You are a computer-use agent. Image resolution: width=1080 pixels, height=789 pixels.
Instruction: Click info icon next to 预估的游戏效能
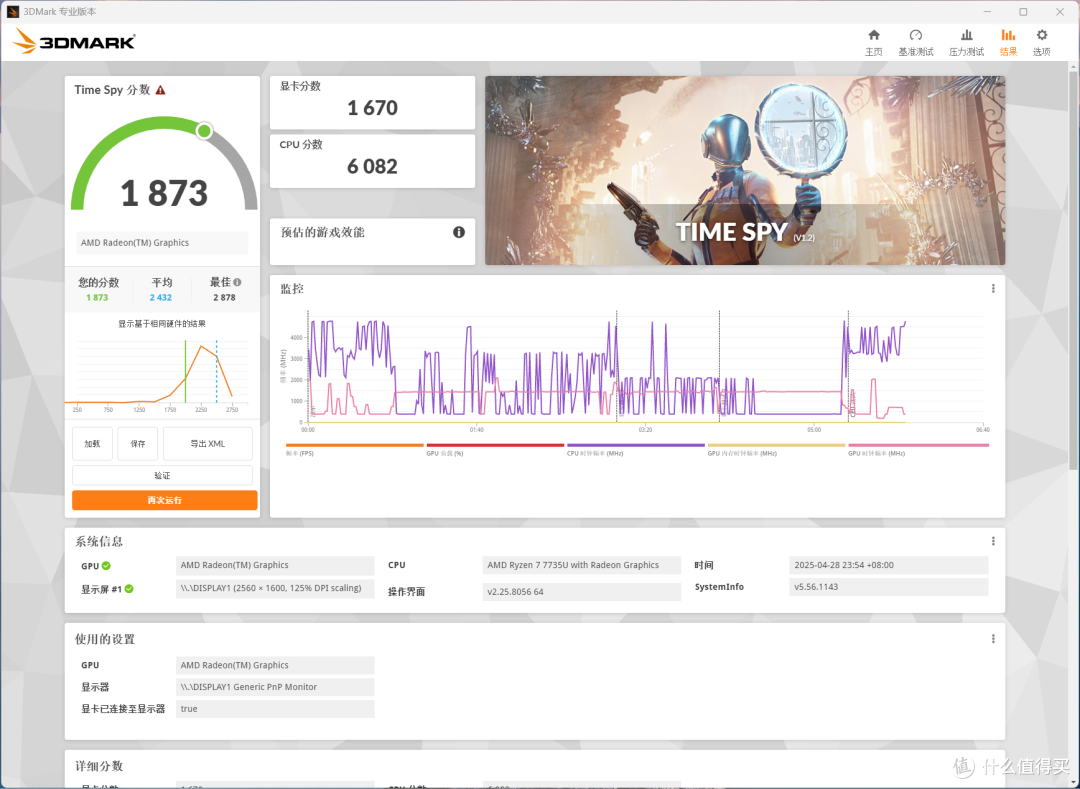pos(459,232)
